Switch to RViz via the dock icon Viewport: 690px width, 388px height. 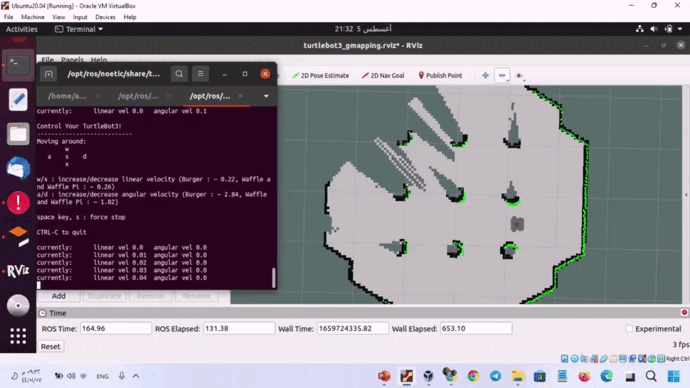pyautogui.click(x=18, y=271)
